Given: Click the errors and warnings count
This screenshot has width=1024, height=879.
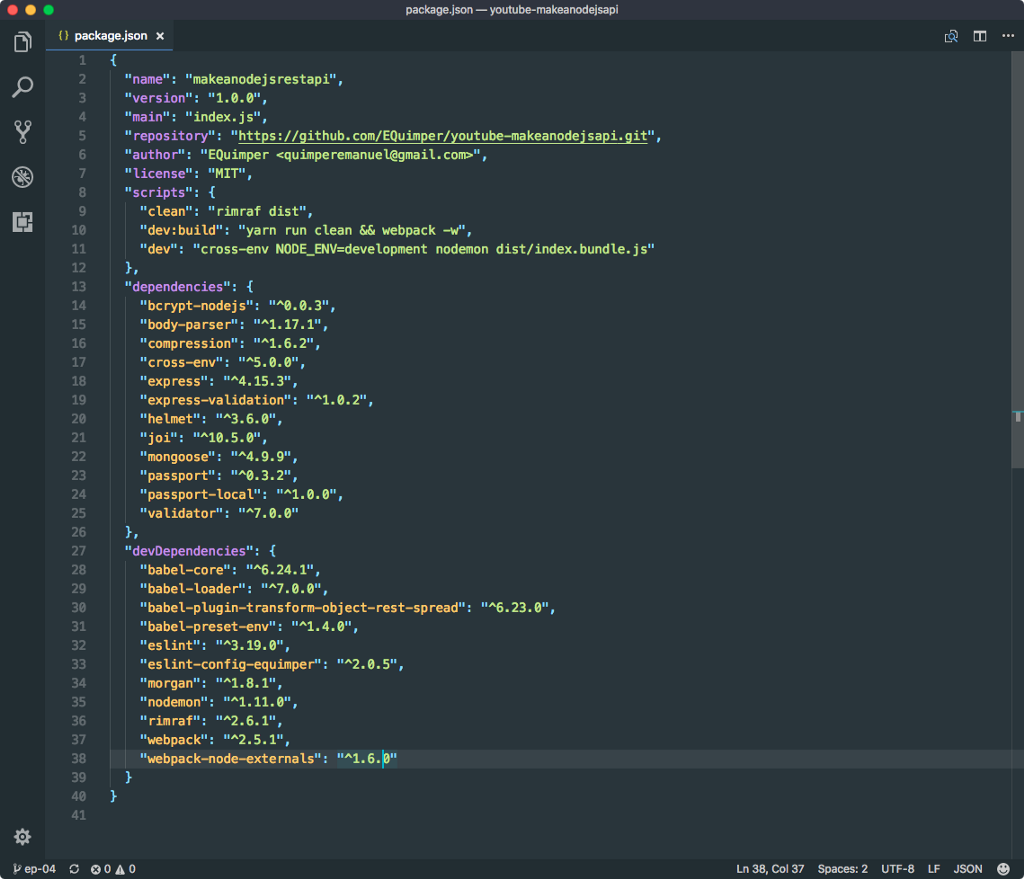Looking at the screenshot, I should click(113, 869).
